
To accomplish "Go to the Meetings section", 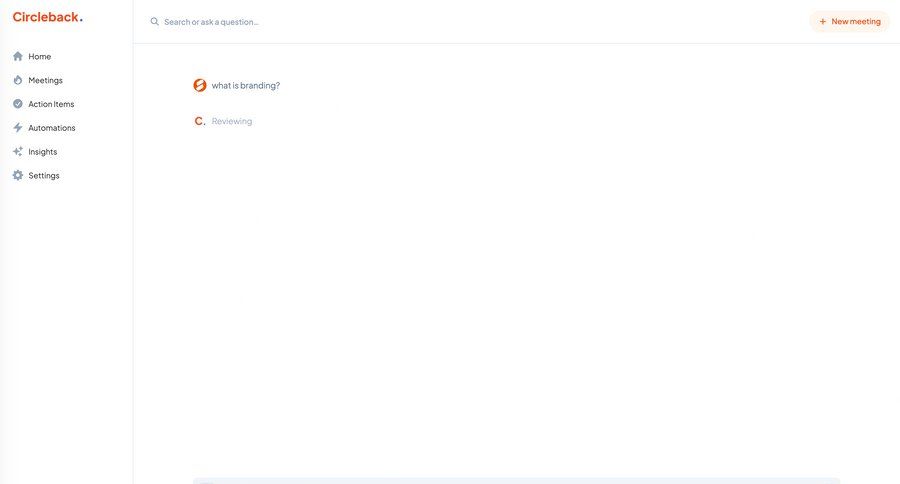I will point(45,80).
